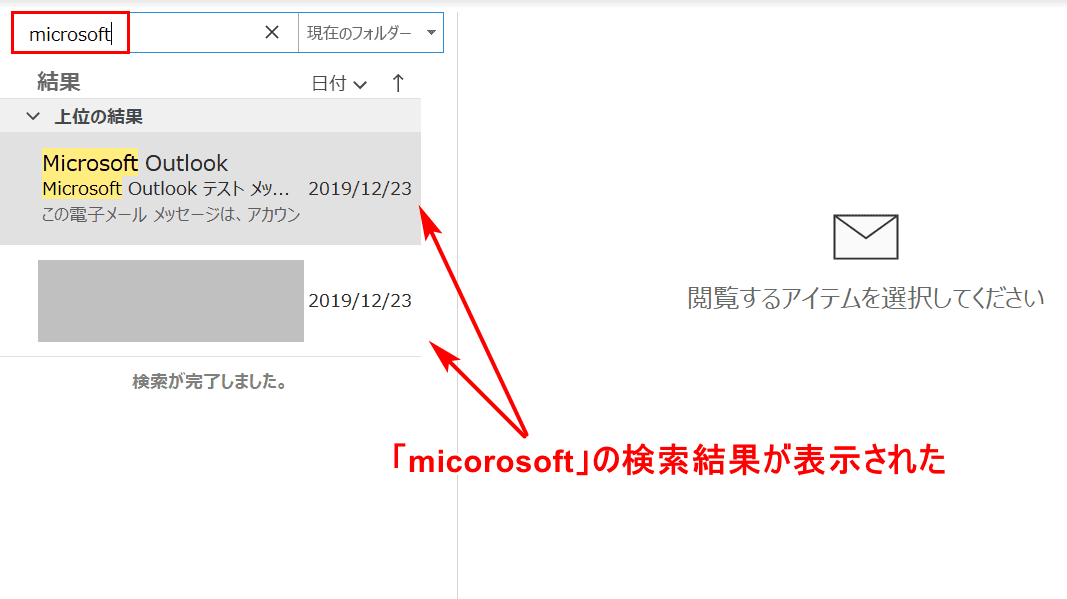
Task: Click the 検索が完了しました status message
Action: (x=209, y=382)
